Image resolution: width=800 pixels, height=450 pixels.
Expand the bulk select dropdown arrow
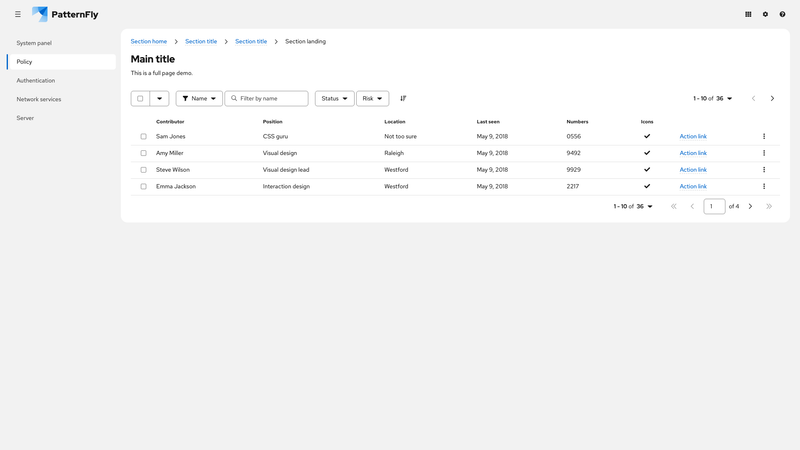[x=159, y=98]
